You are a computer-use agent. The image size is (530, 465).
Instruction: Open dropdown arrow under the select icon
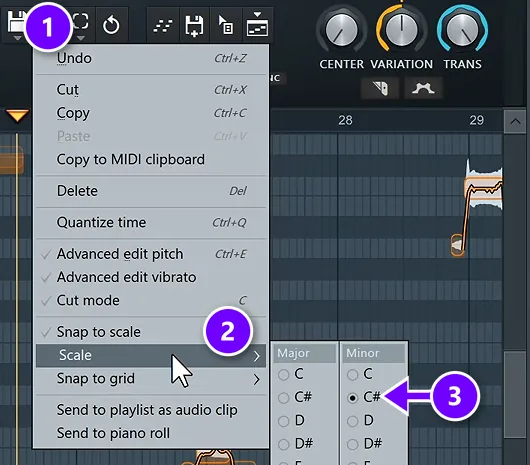[80, 38]
